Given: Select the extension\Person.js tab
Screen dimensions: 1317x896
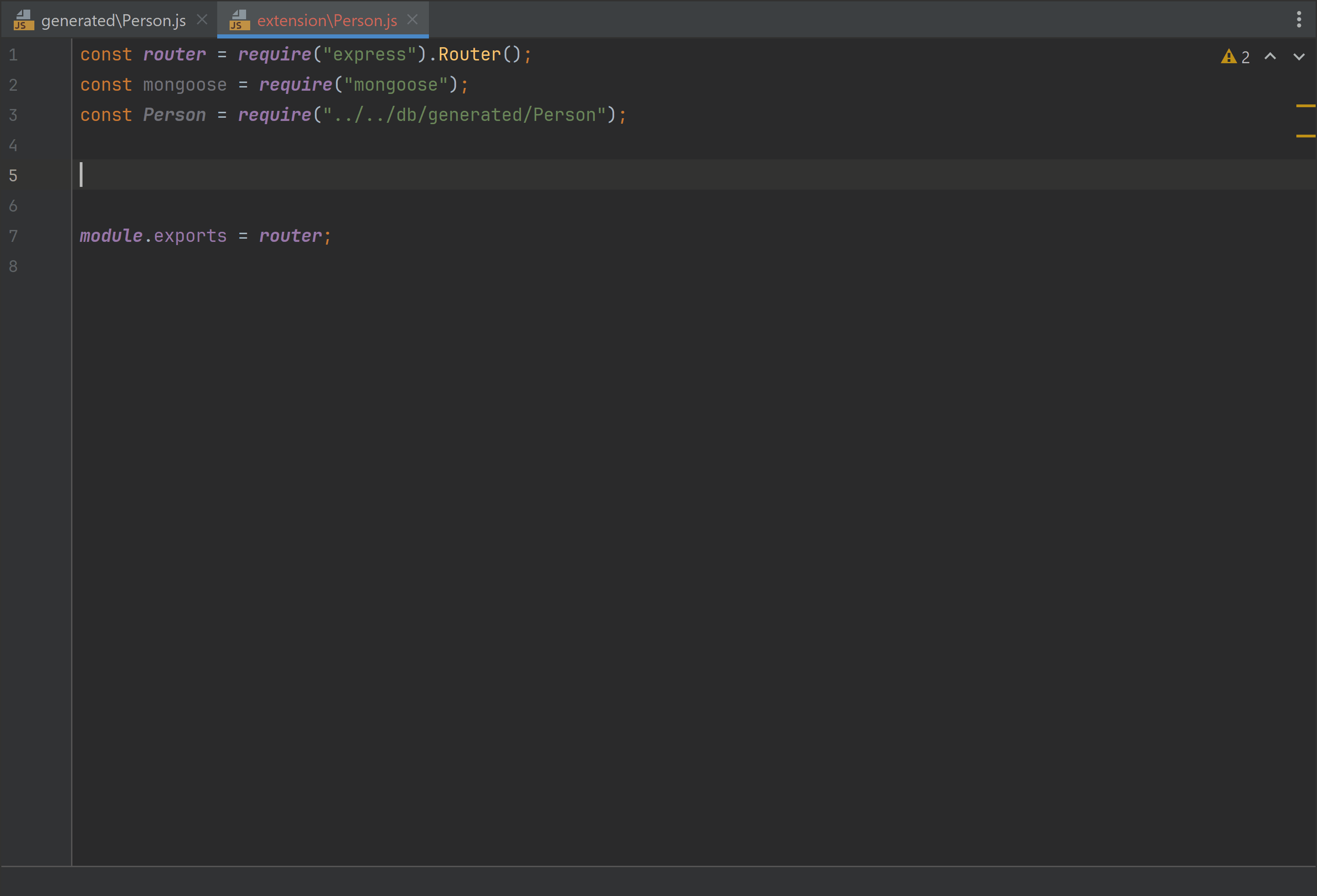Looking at the screenshot, I should coord(327,21).
